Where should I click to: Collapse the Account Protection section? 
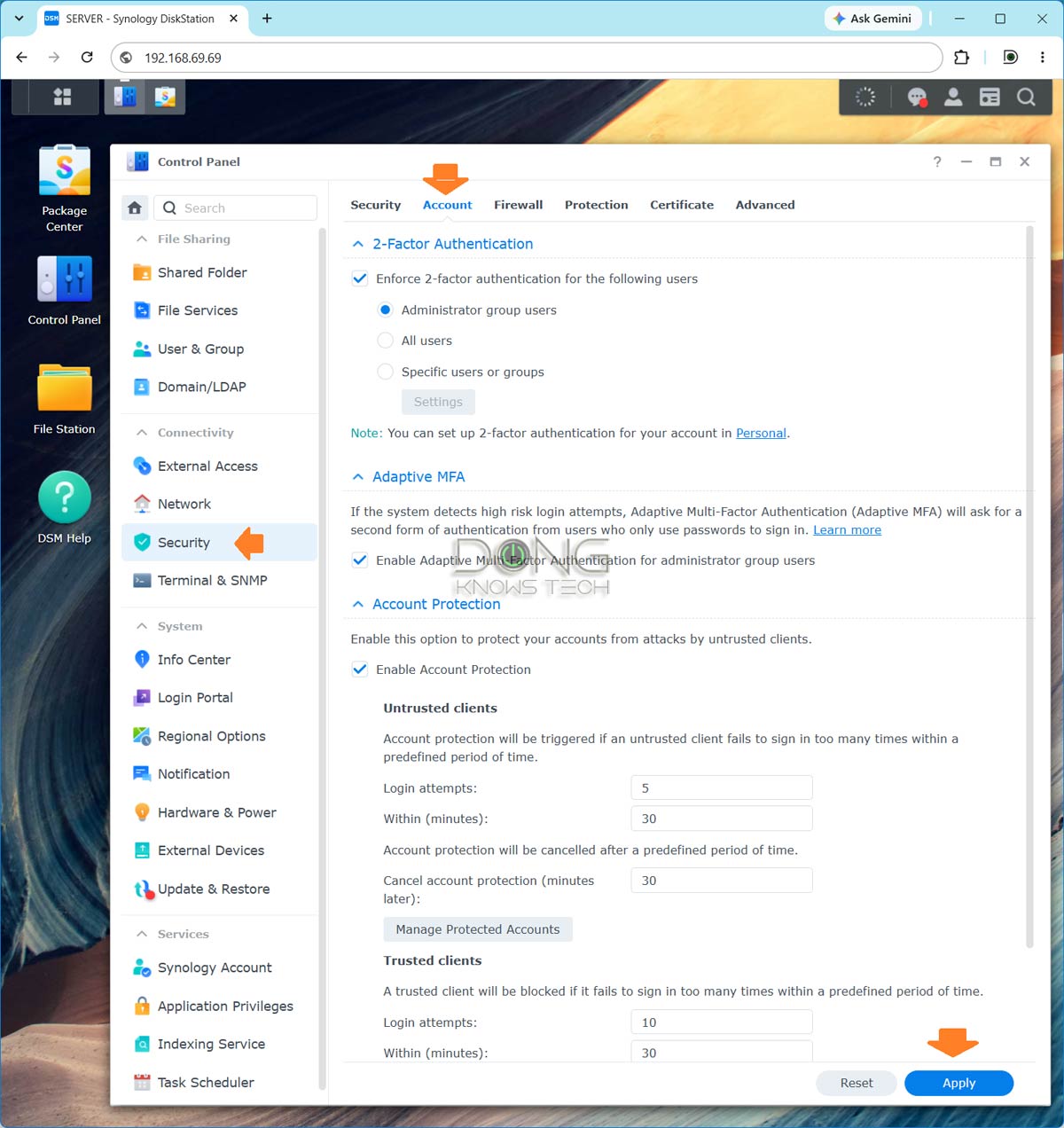pos(358,604)
